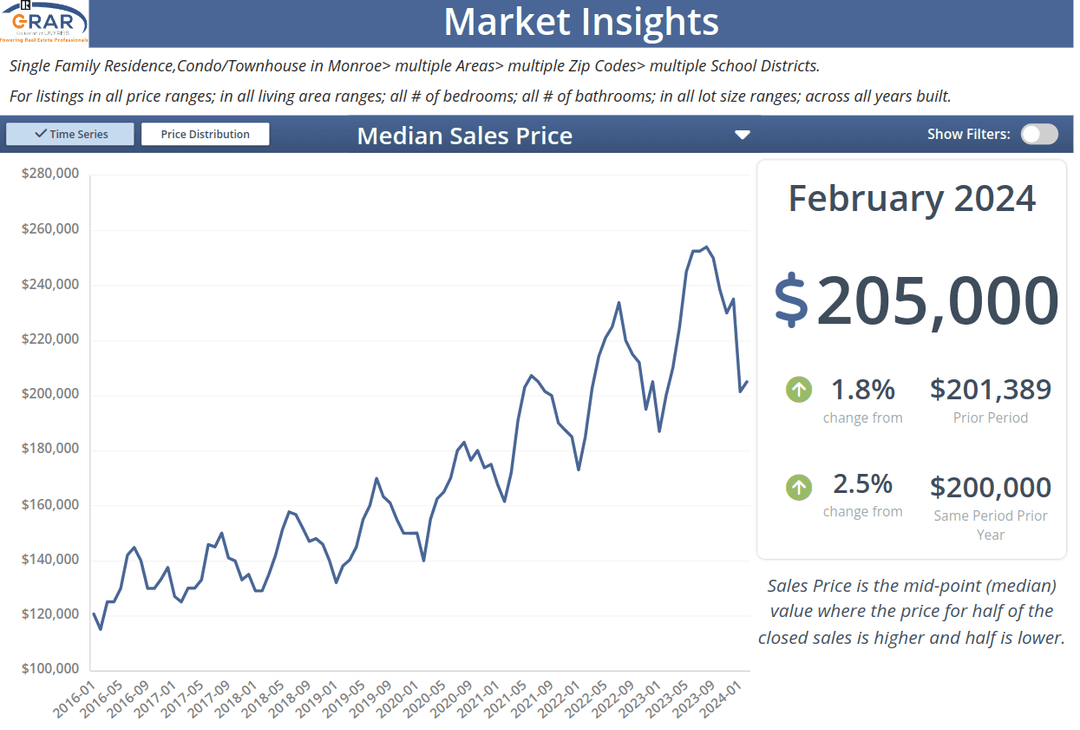The width and height of the screenshot is (1080, 730).
Task: Click the Median Sales Price metric title
Action: click(464, 135)
